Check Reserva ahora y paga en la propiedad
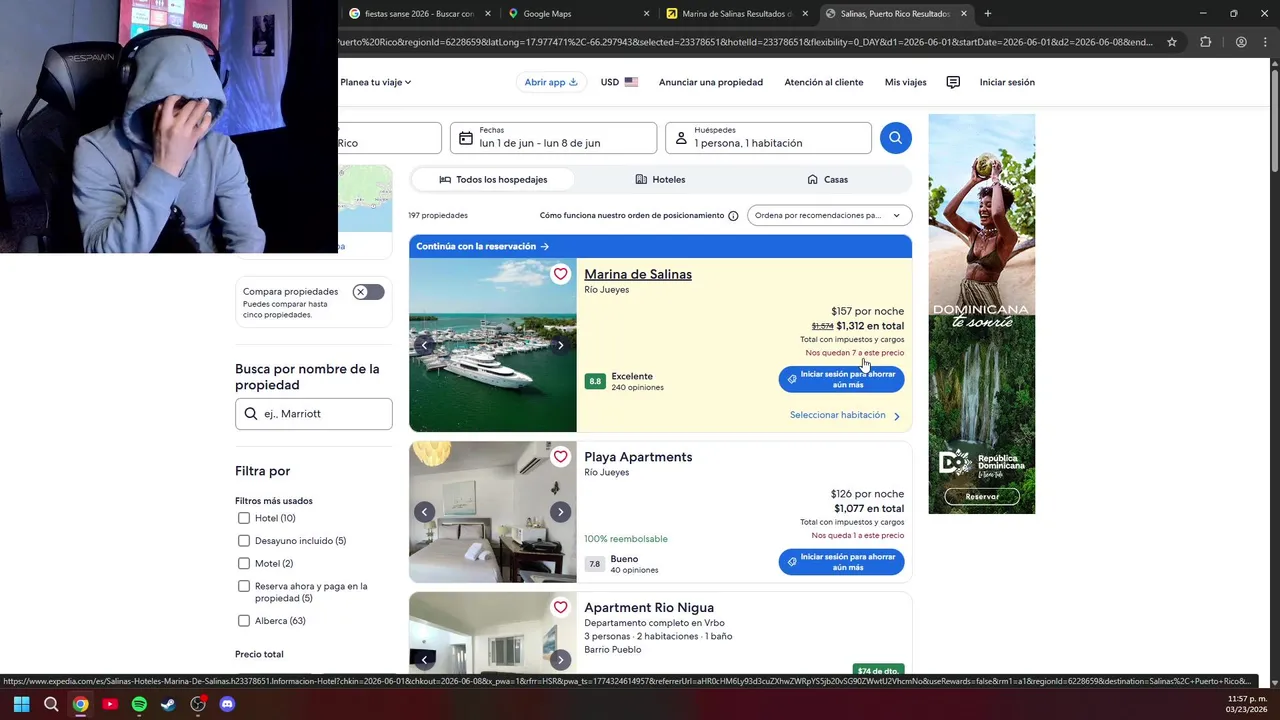 [x=244, y=586]
